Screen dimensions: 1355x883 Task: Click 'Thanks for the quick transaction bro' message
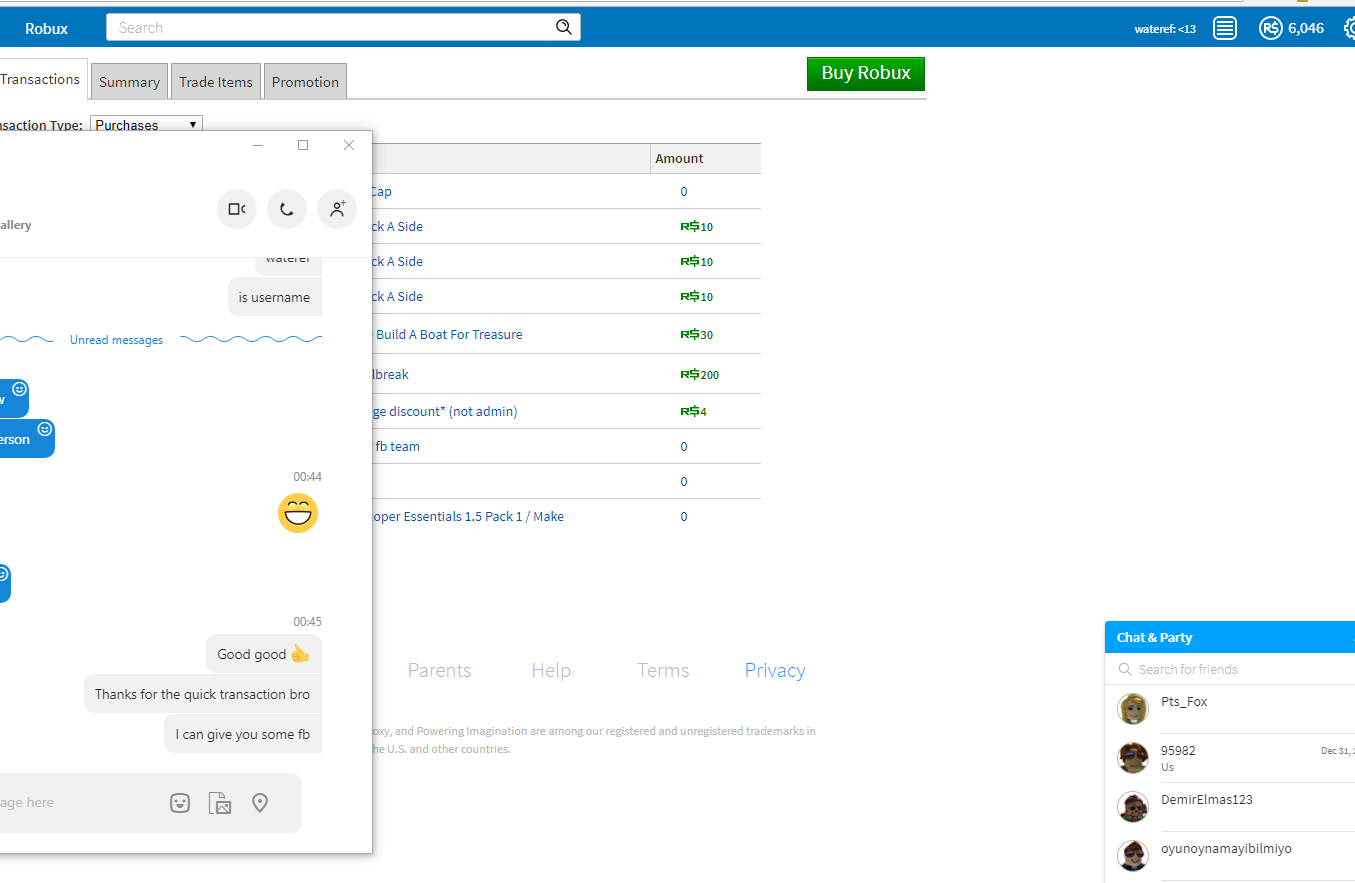click(x=203, y=694)
